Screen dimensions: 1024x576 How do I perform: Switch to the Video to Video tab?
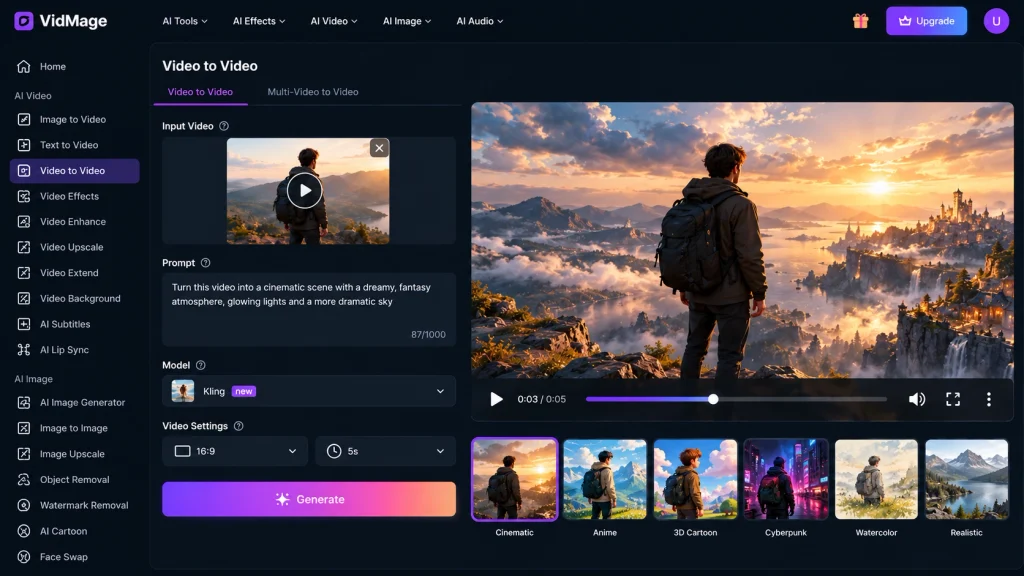click(200, 92)
